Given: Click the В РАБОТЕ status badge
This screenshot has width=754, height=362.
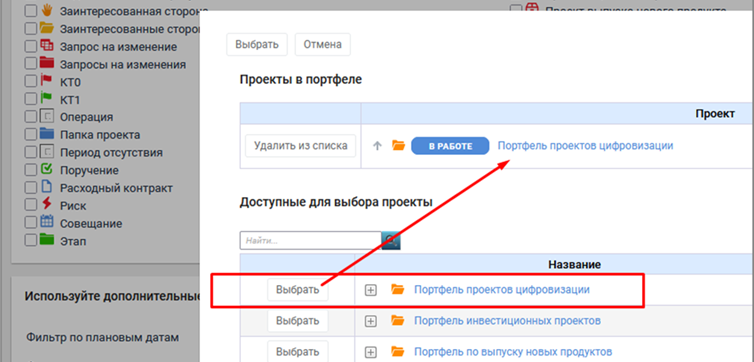Looking at the screenshot, I should [x=450, y=146].
